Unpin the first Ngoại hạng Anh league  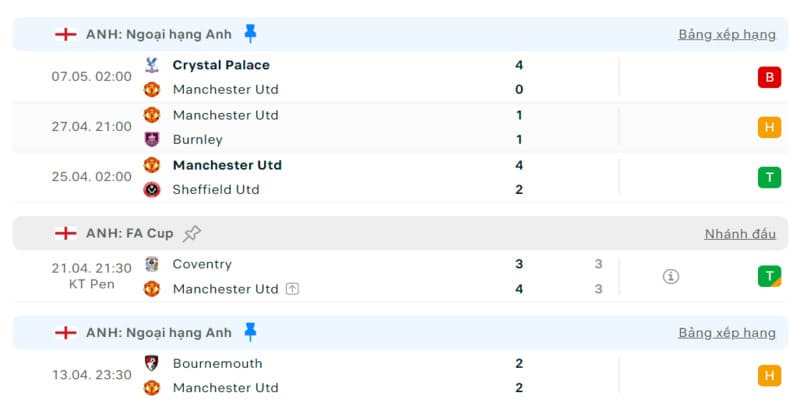point(250,34)
